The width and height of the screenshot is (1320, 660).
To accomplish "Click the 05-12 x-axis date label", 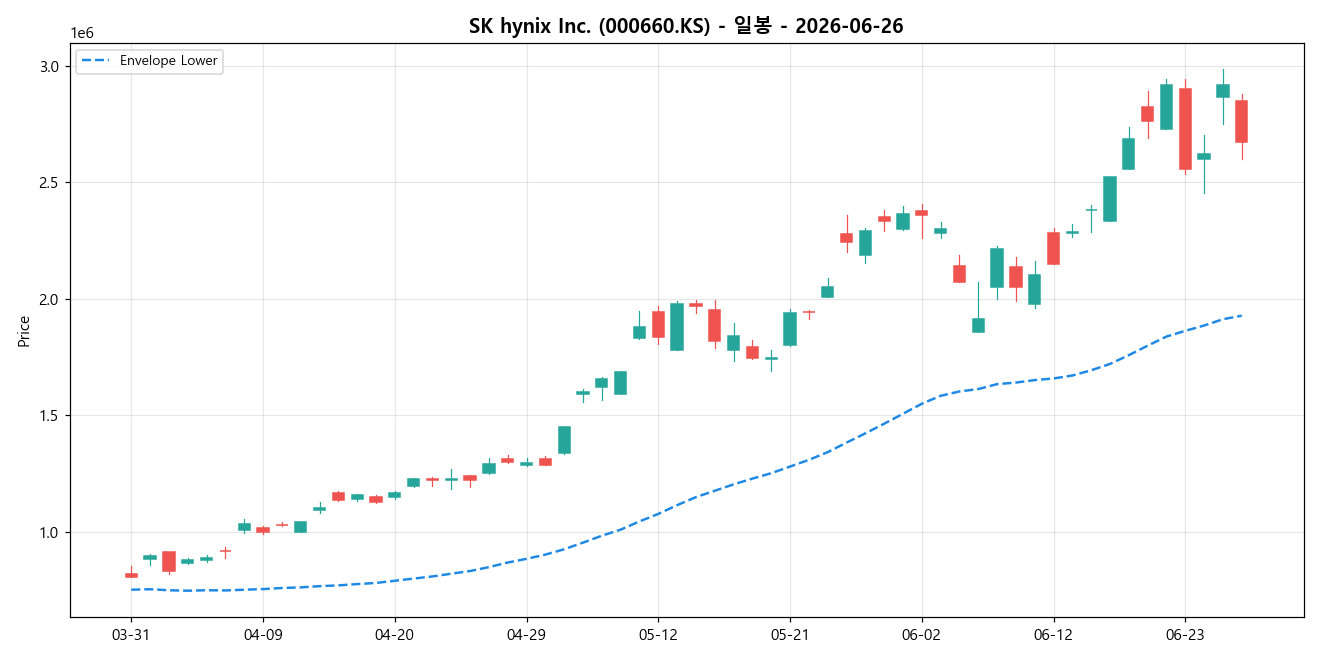I will 658,634.
